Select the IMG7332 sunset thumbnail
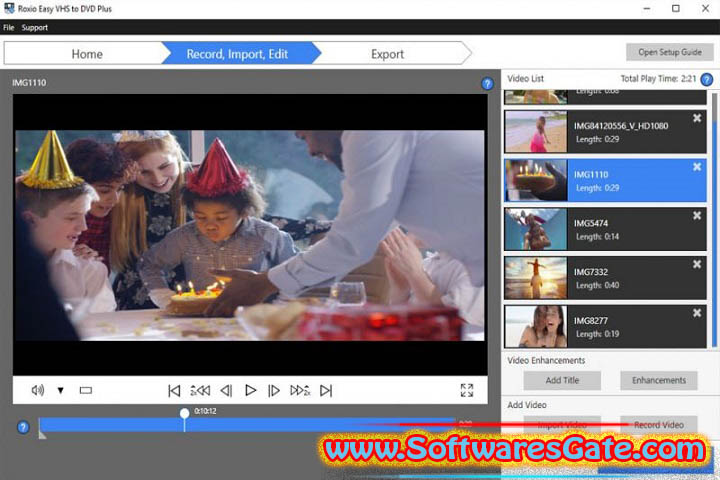Image resolution: width=720 pixels, height=480 pixels. (536, 277)
